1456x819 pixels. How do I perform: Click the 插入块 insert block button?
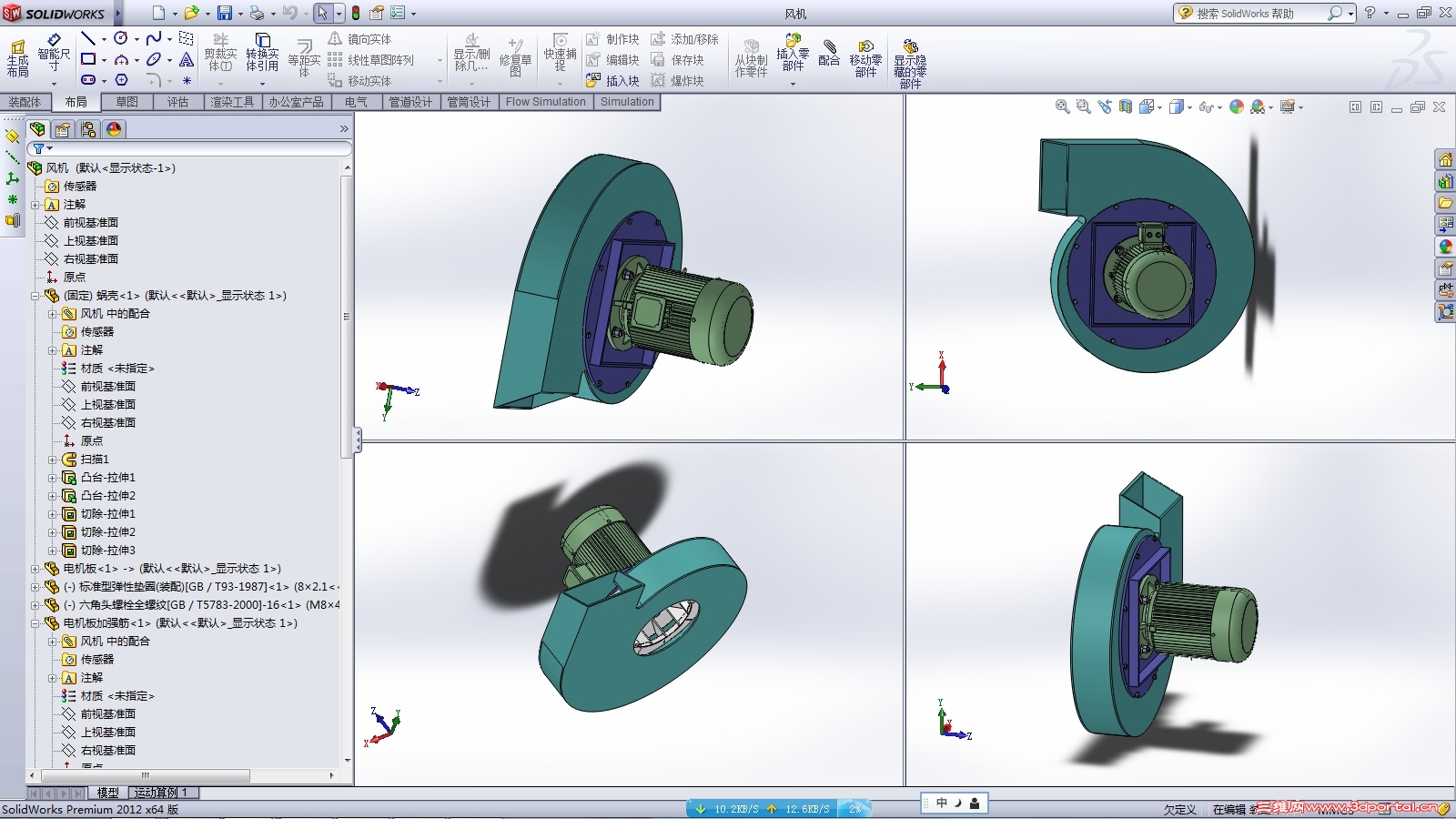612,81
